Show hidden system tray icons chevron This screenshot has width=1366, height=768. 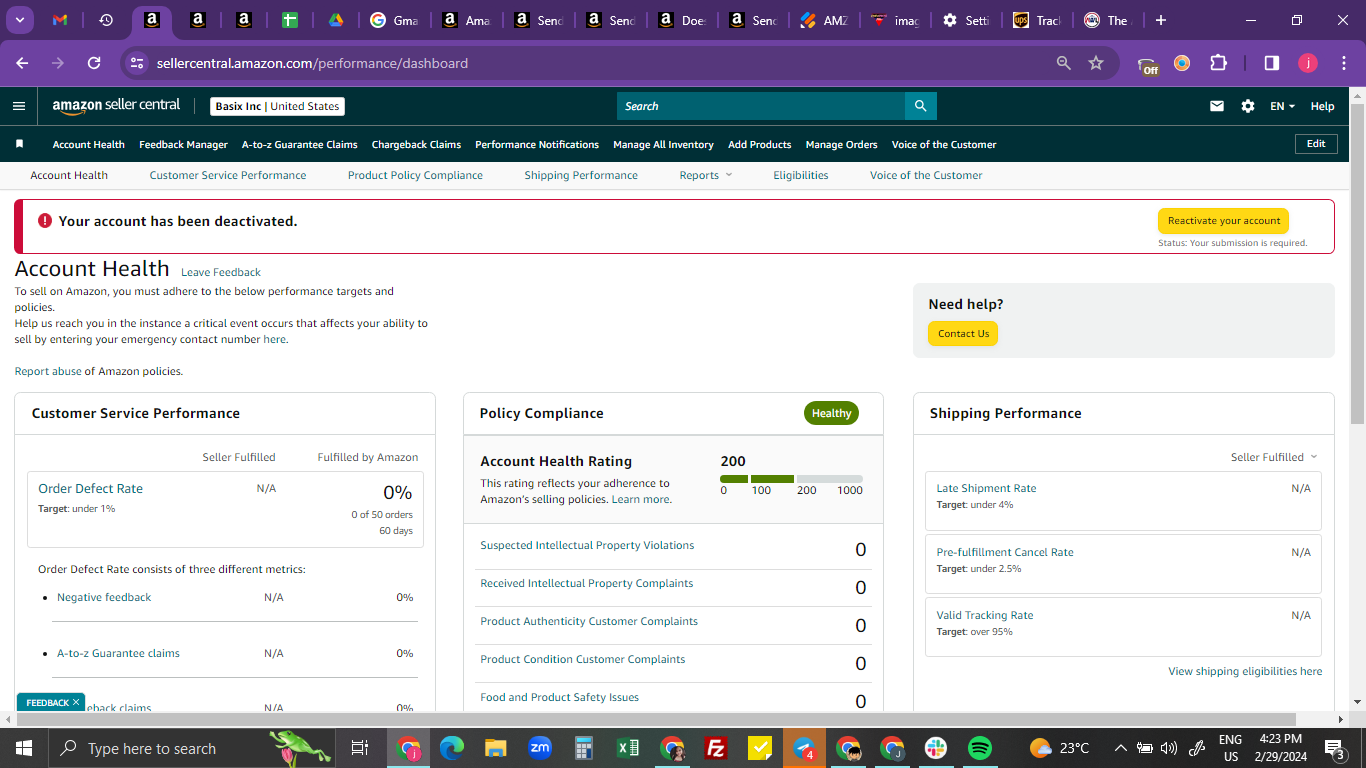(1121, 748)
